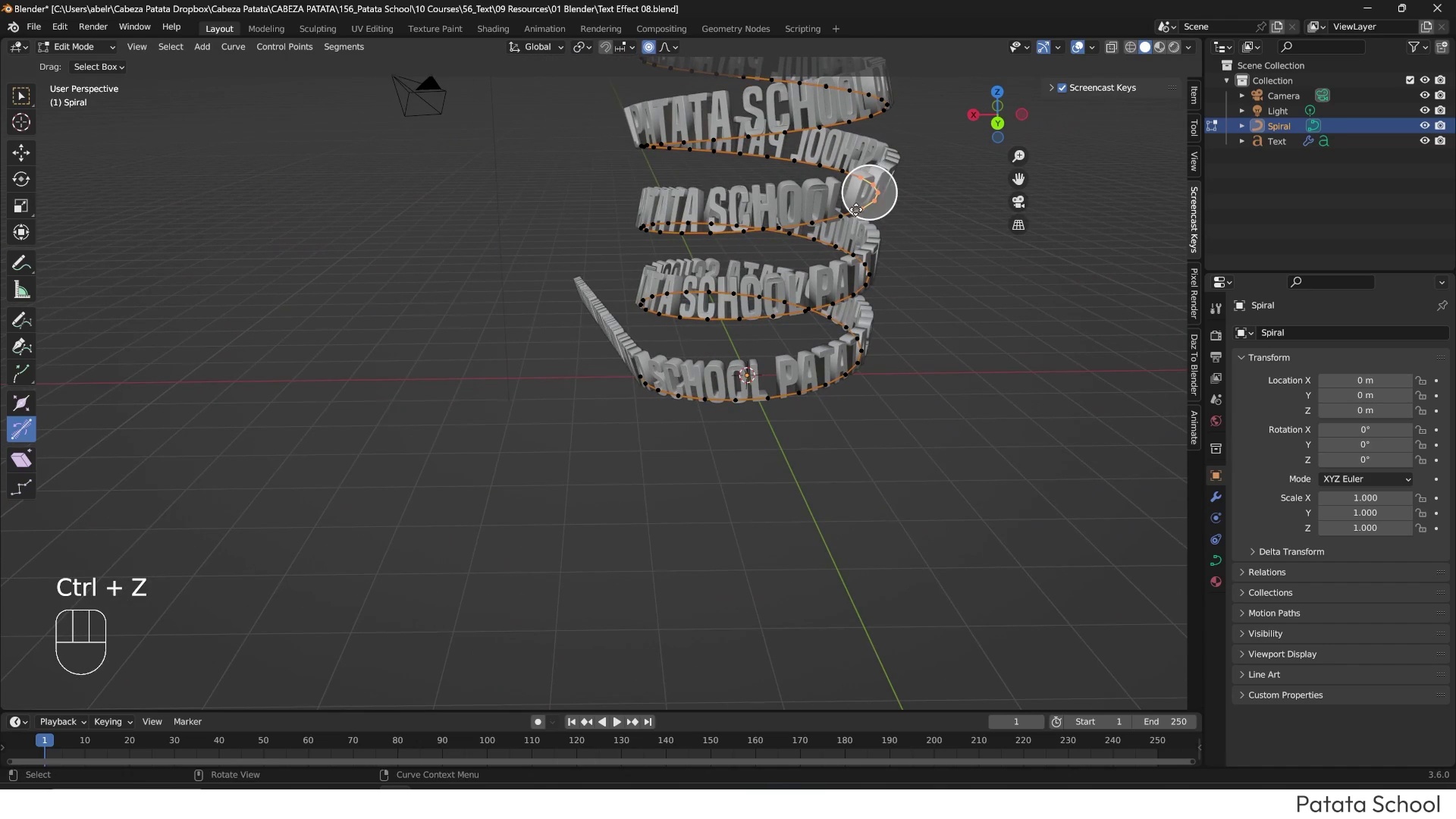
Task: Click the Select Box tool icon
Action: 21,96
